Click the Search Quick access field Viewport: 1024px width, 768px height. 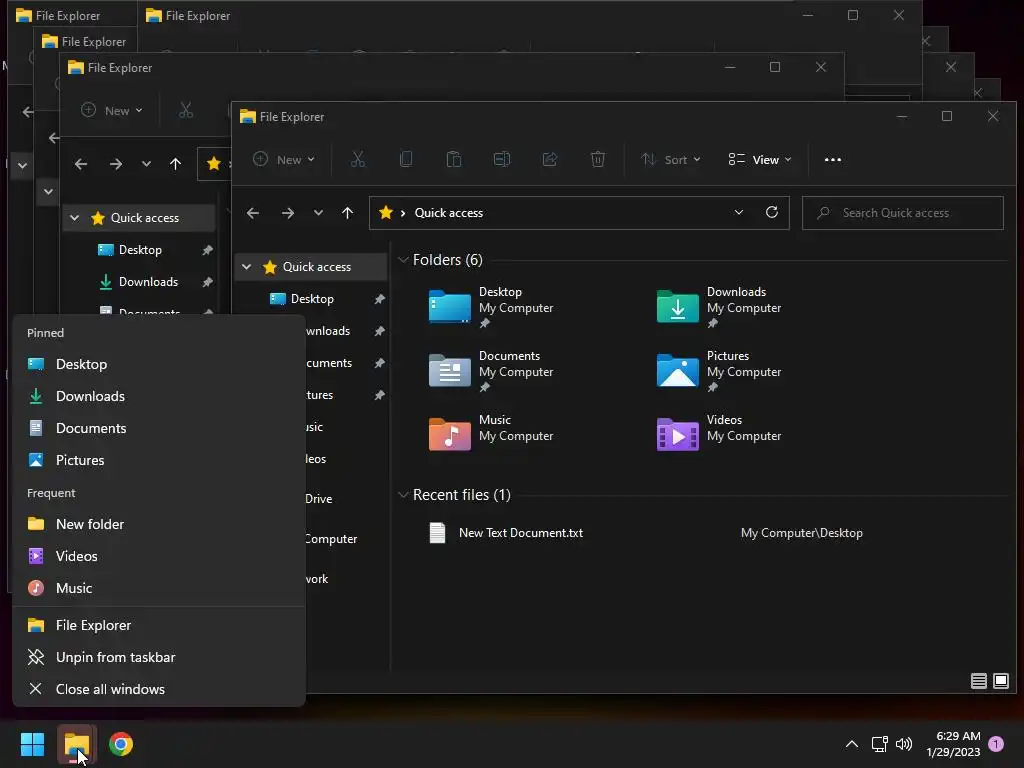coord(903,213)
